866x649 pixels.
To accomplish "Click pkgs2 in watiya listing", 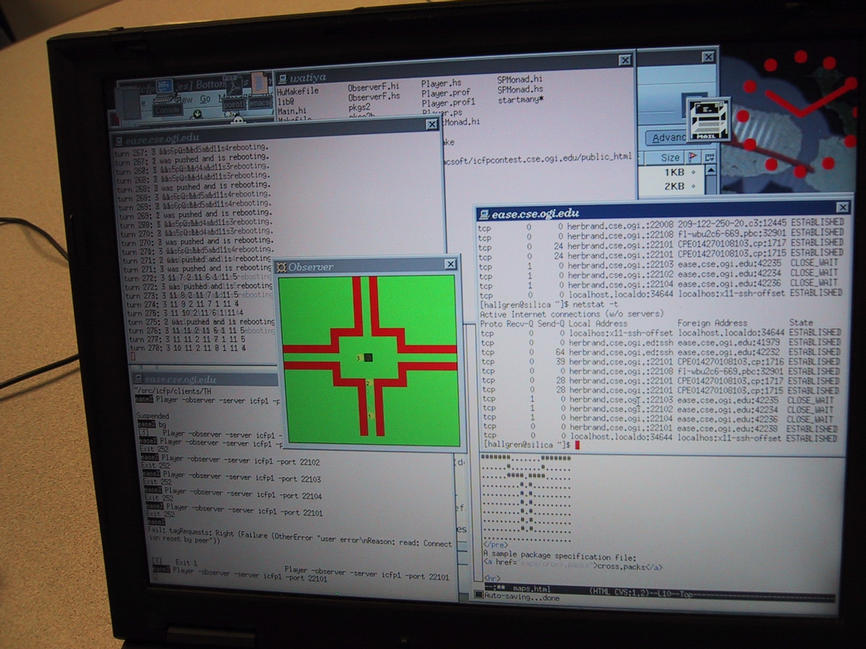I will tap(360, 107).
